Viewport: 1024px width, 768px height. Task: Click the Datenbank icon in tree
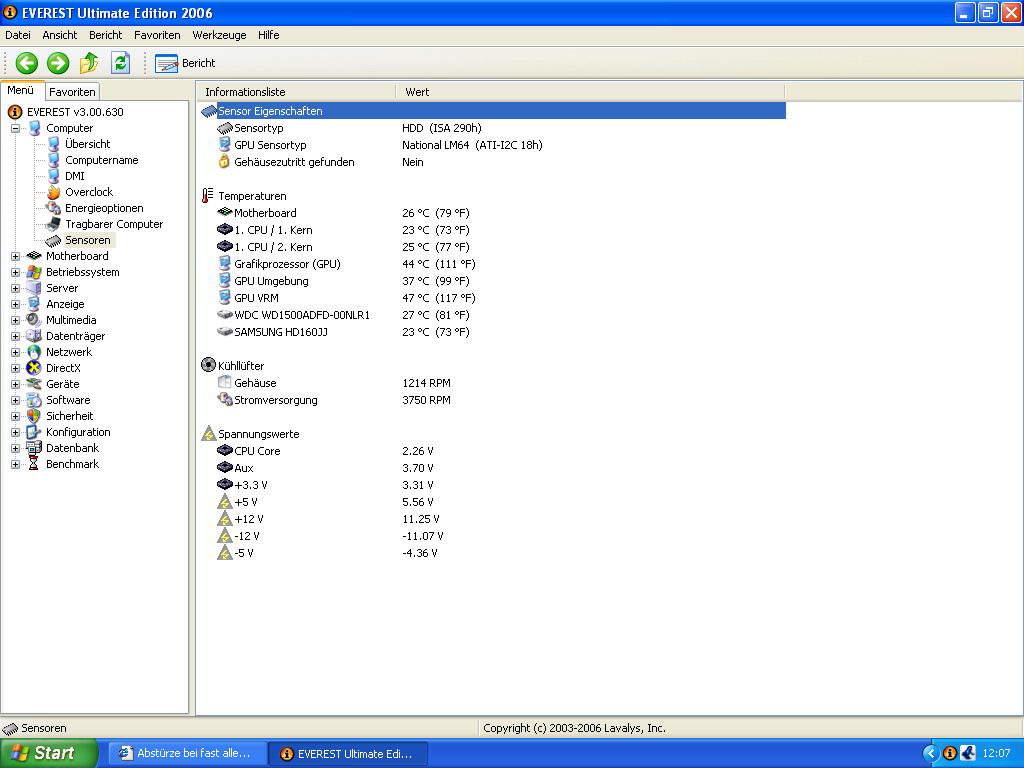(34, 448)
